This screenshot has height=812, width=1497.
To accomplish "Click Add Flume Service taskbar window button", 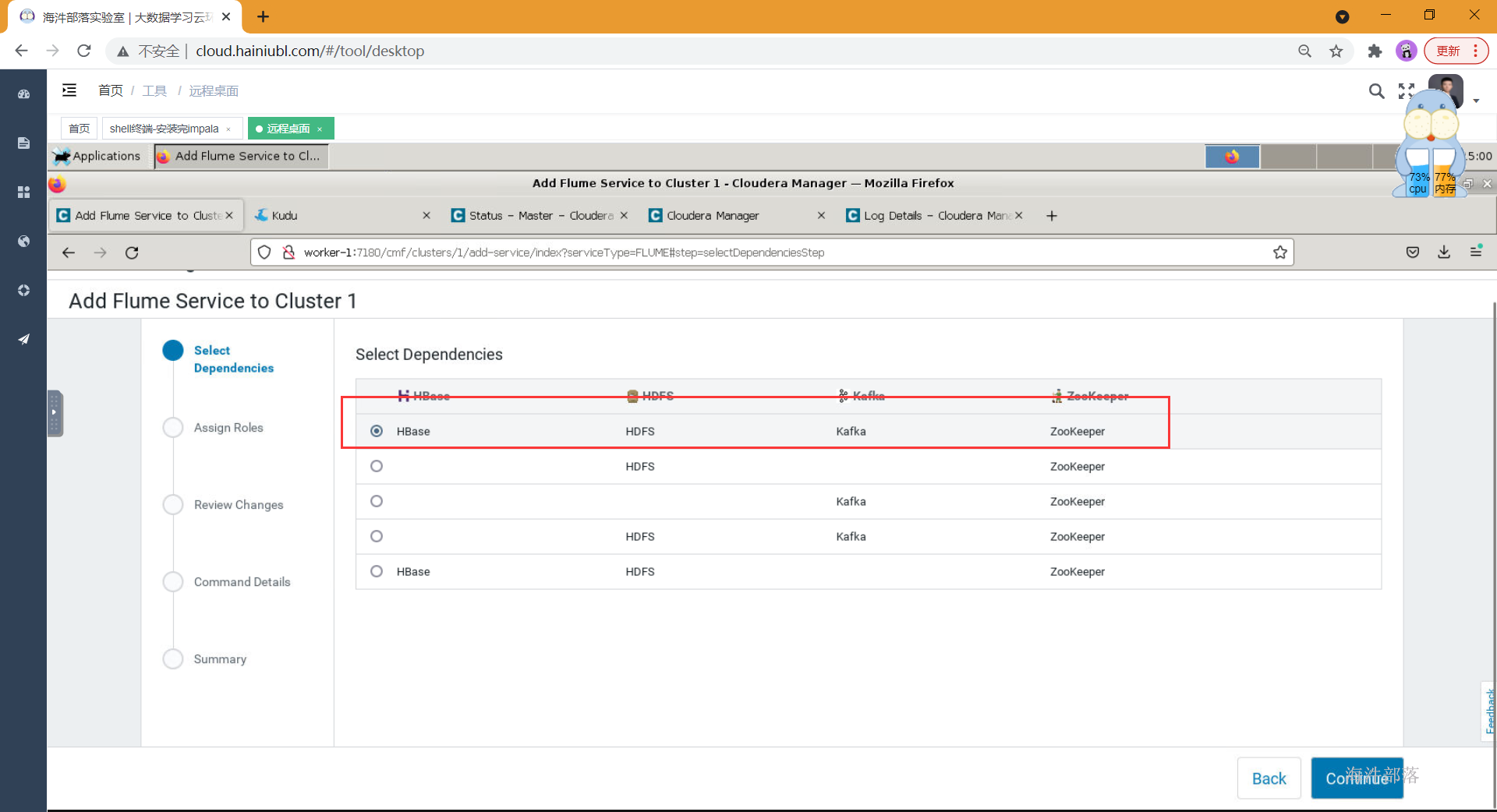I will coord(241,156).
